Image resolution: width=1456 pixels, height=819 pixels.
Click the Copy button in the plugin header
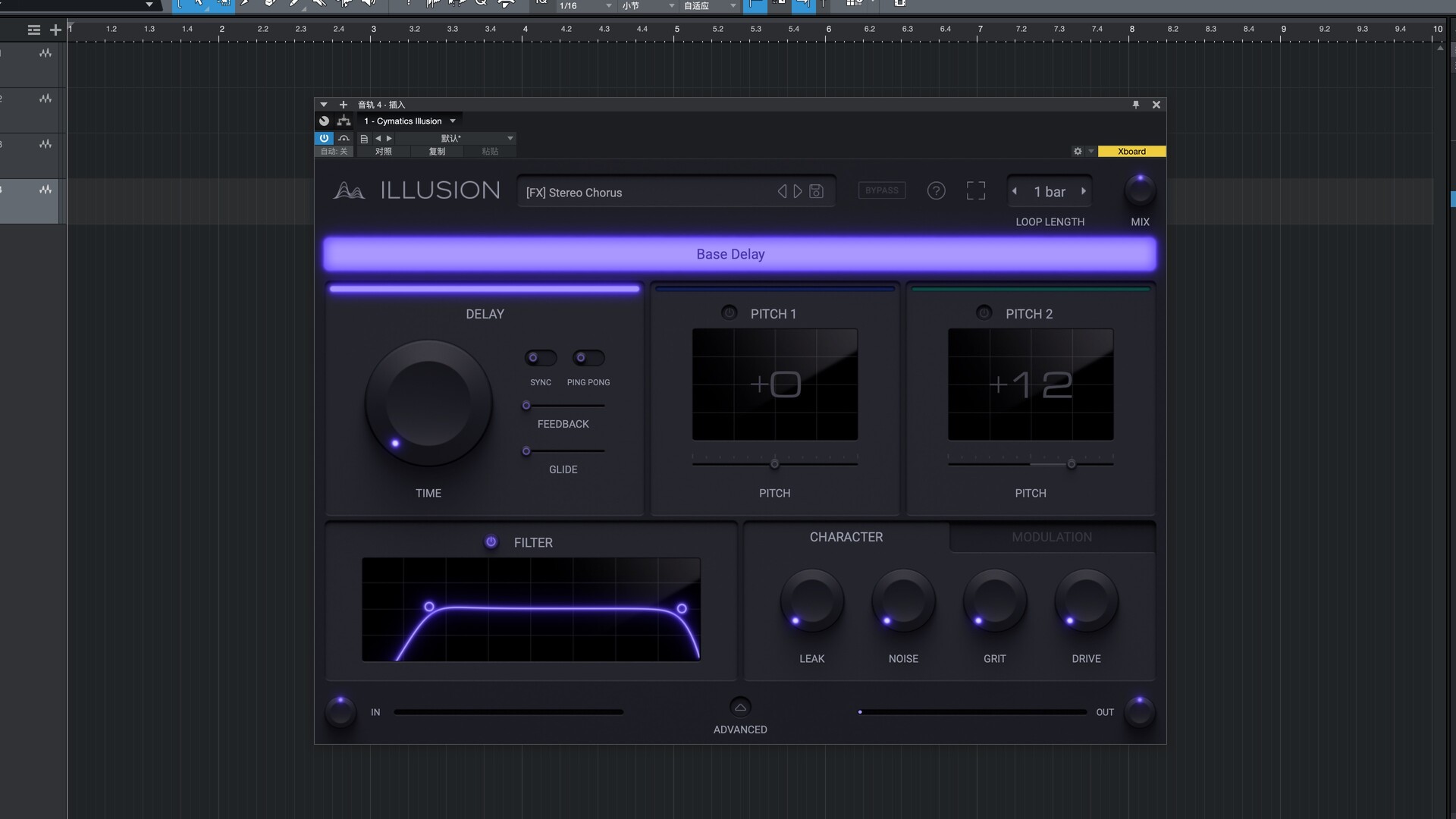pyautogui.click(x=437, y=152)
